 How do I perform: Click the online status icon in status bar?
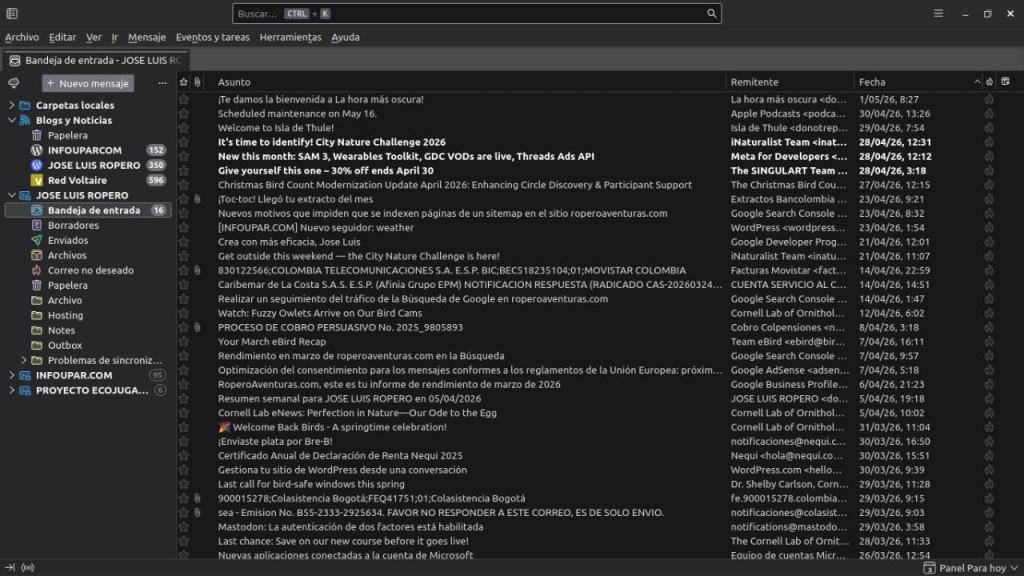[x=27, y=568]
